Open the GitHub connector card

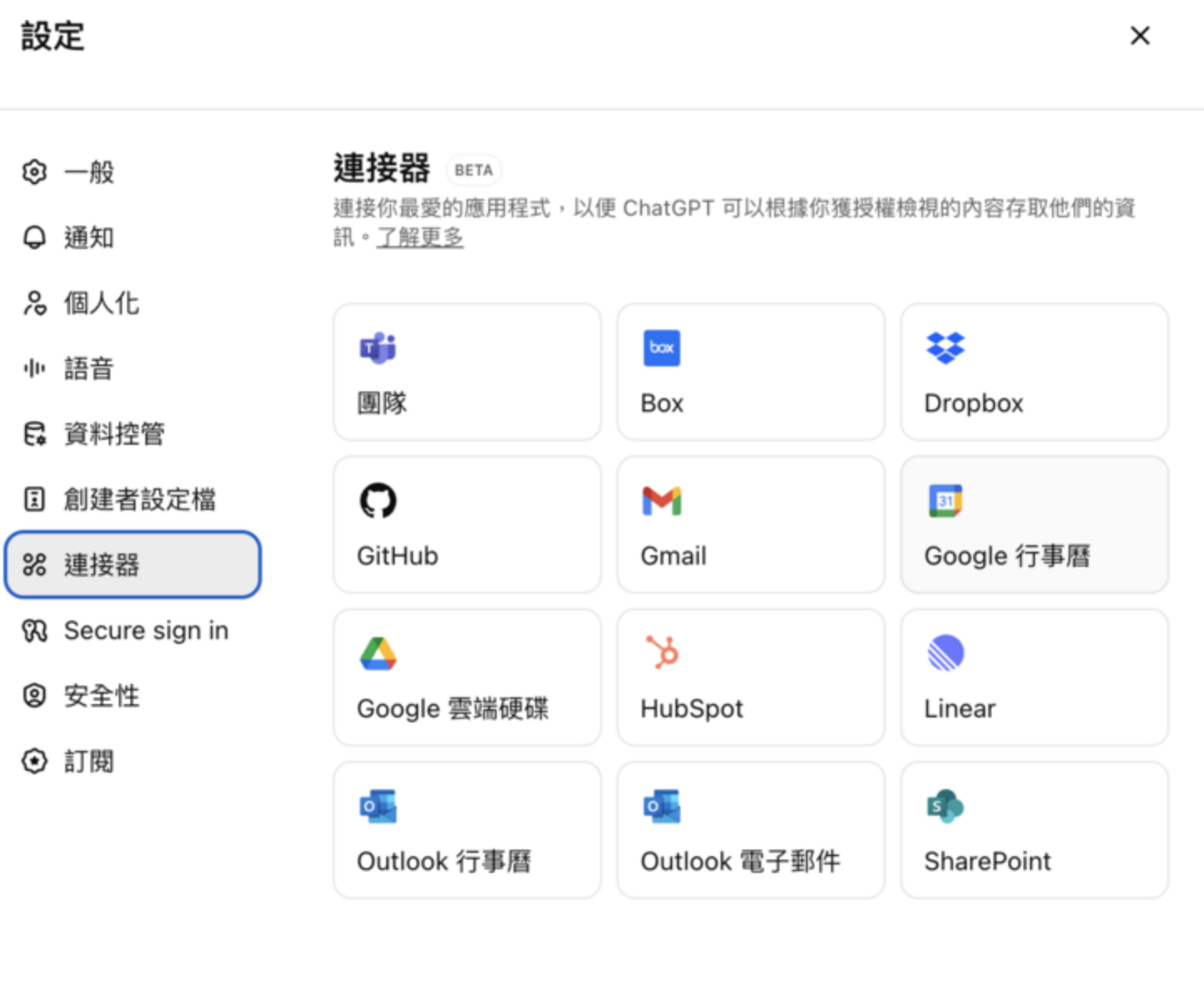(x=467, y=524)
